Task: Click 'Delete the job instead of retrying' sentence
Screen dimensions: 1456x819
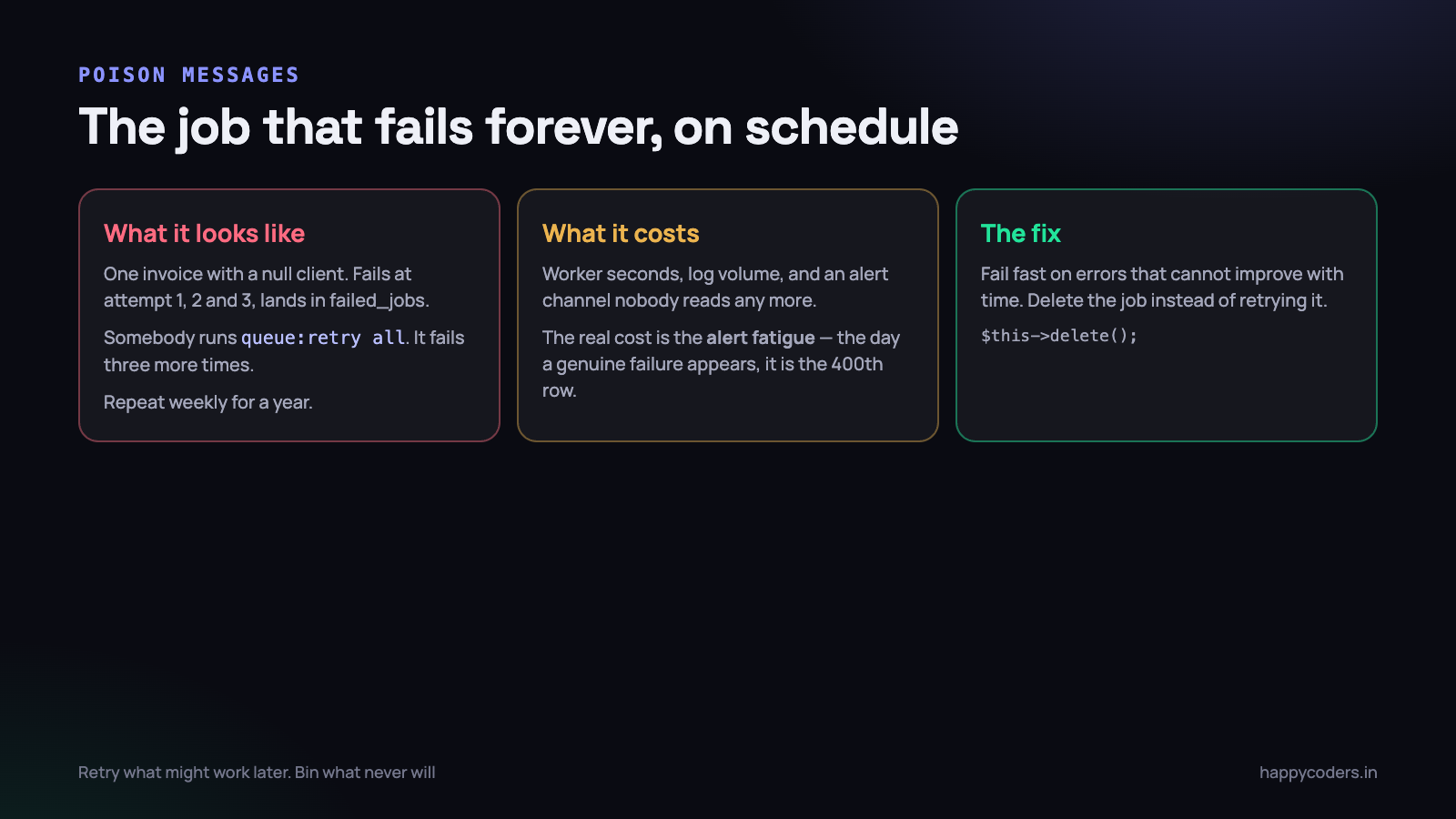Action: tap(1177, 300)
